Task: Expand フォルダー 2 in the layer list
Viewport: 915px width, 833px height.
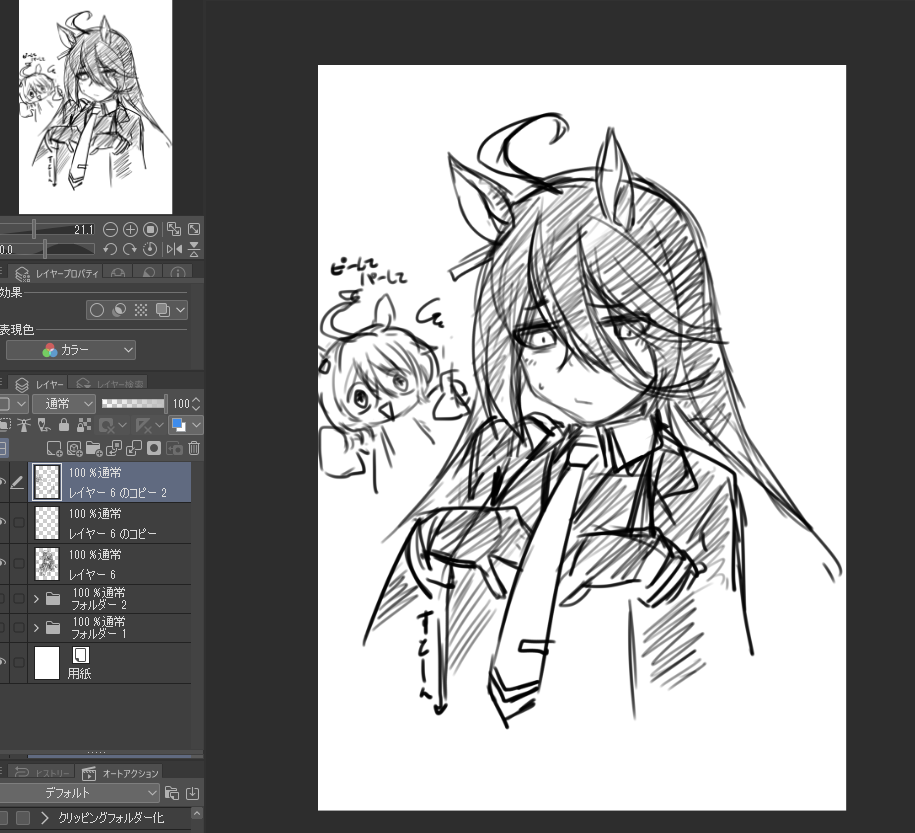Action: click(37, 599)
